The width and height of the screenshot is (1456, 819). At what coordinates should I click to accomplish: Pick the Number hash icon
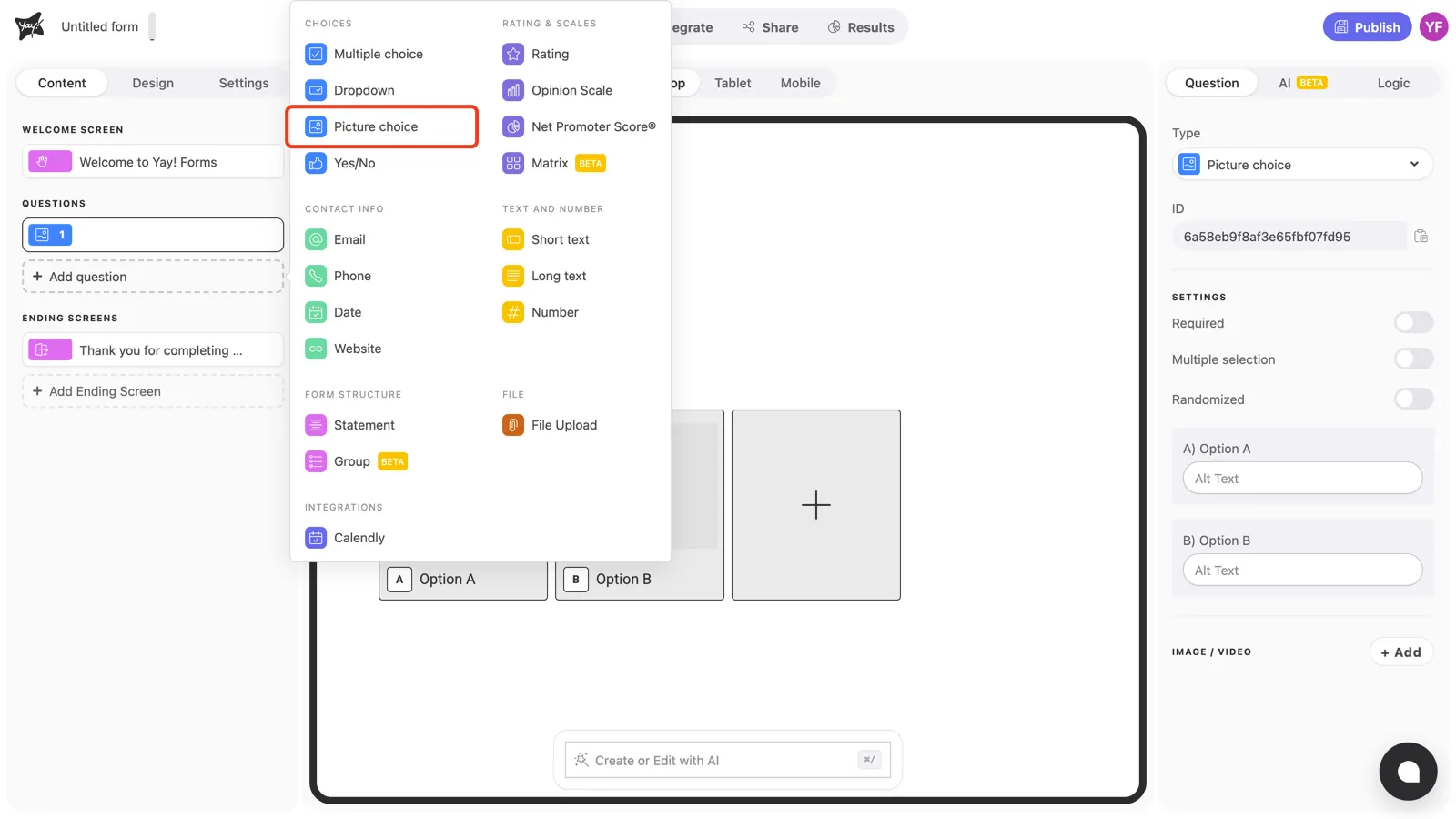(513, 312)
